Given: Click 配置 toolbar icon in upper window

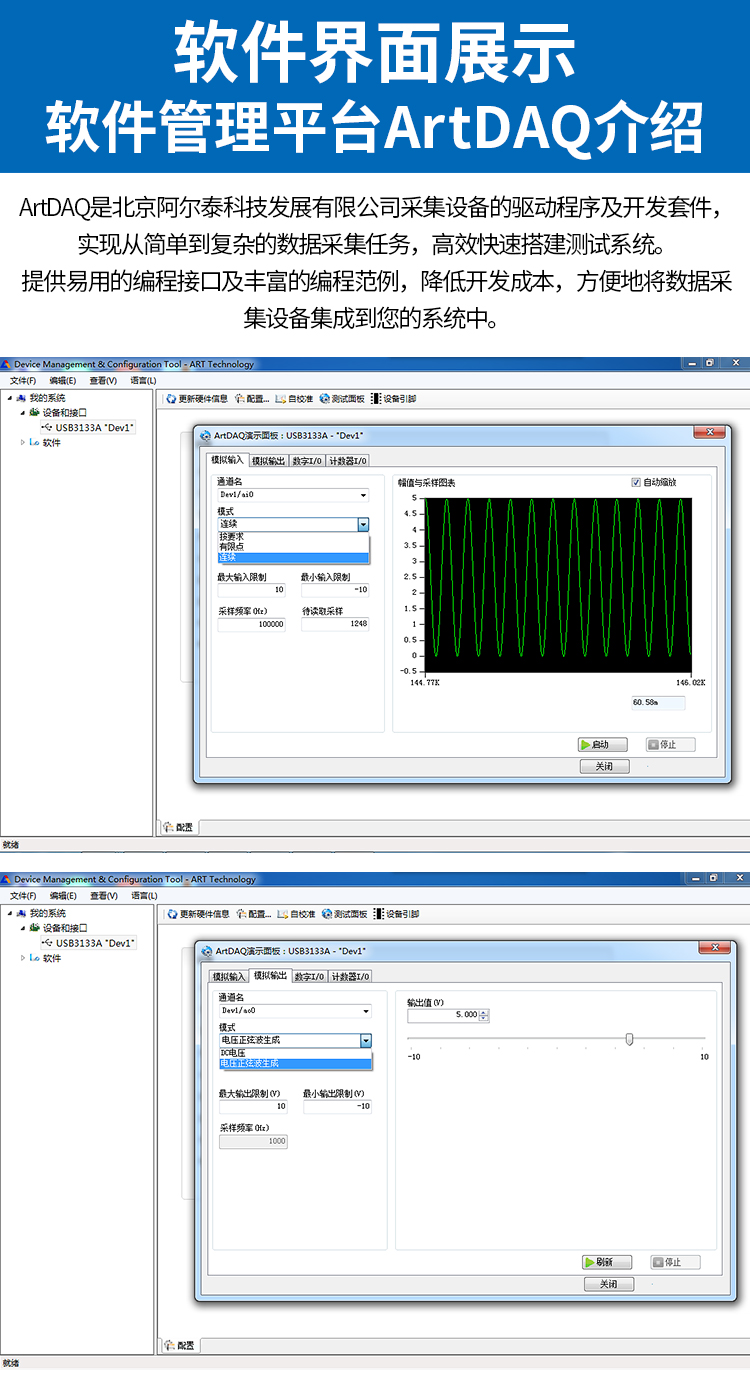Looking at the screenshot, I should 239,399.
